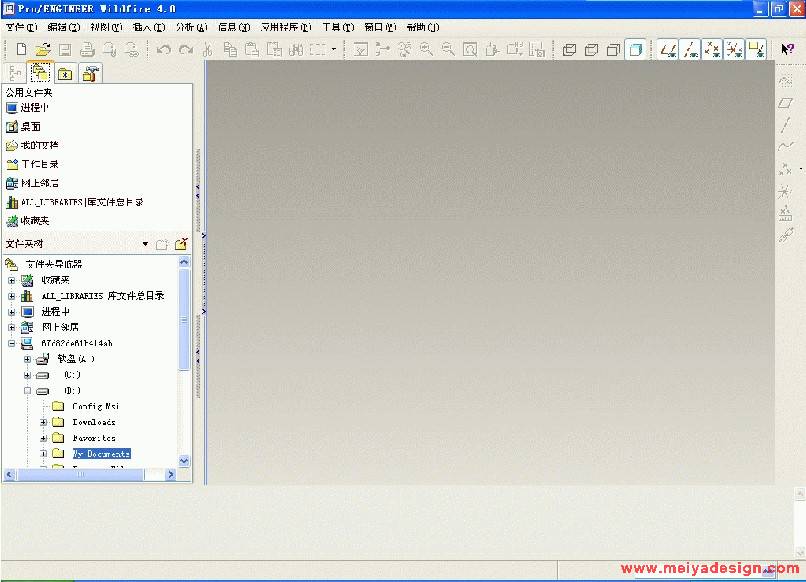
Task: Expand the floppy drive A: node
Action: (27, 359)
